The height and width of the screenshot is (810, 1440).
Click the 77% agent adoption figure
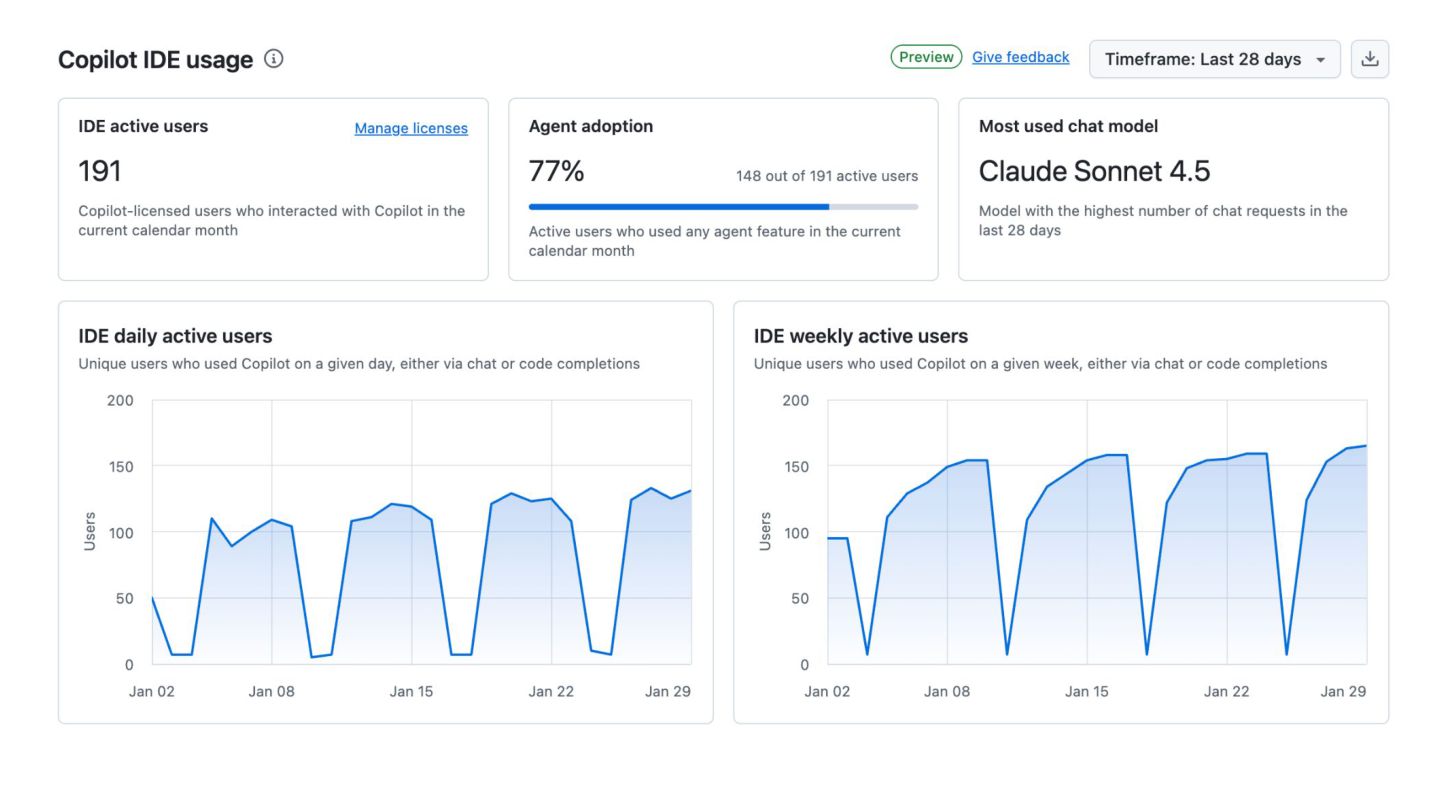(556, 171)
